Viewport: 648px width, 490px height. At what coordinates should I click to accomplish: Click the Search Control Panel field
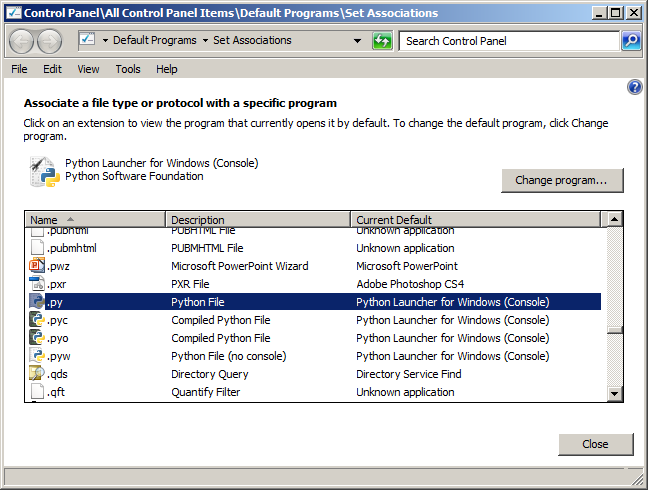coord(510,41)
